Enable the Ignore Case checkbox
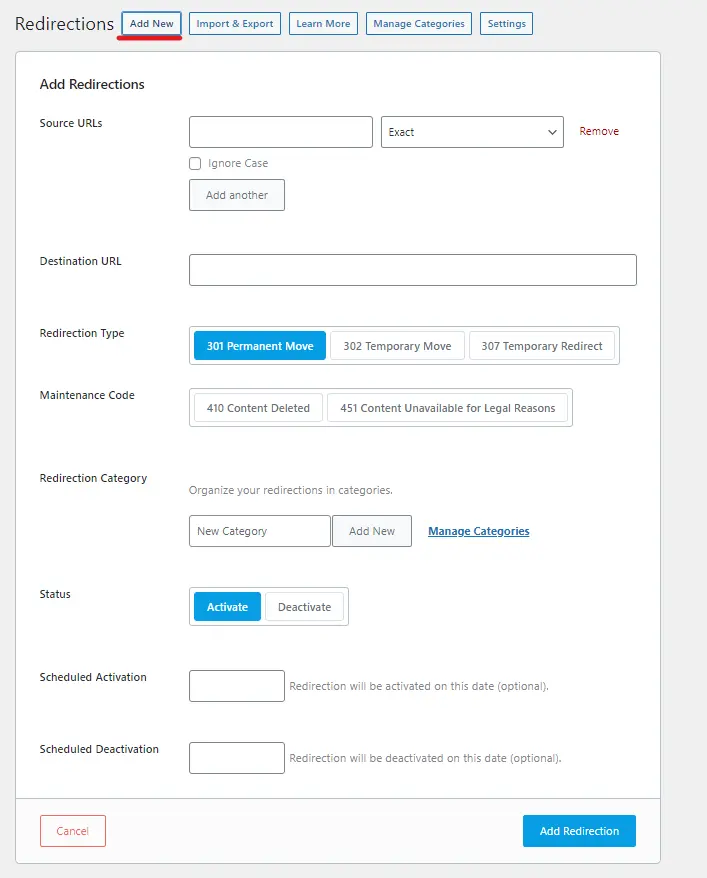The width and height of the screenshot is (707, 878). tap(196, 163)
